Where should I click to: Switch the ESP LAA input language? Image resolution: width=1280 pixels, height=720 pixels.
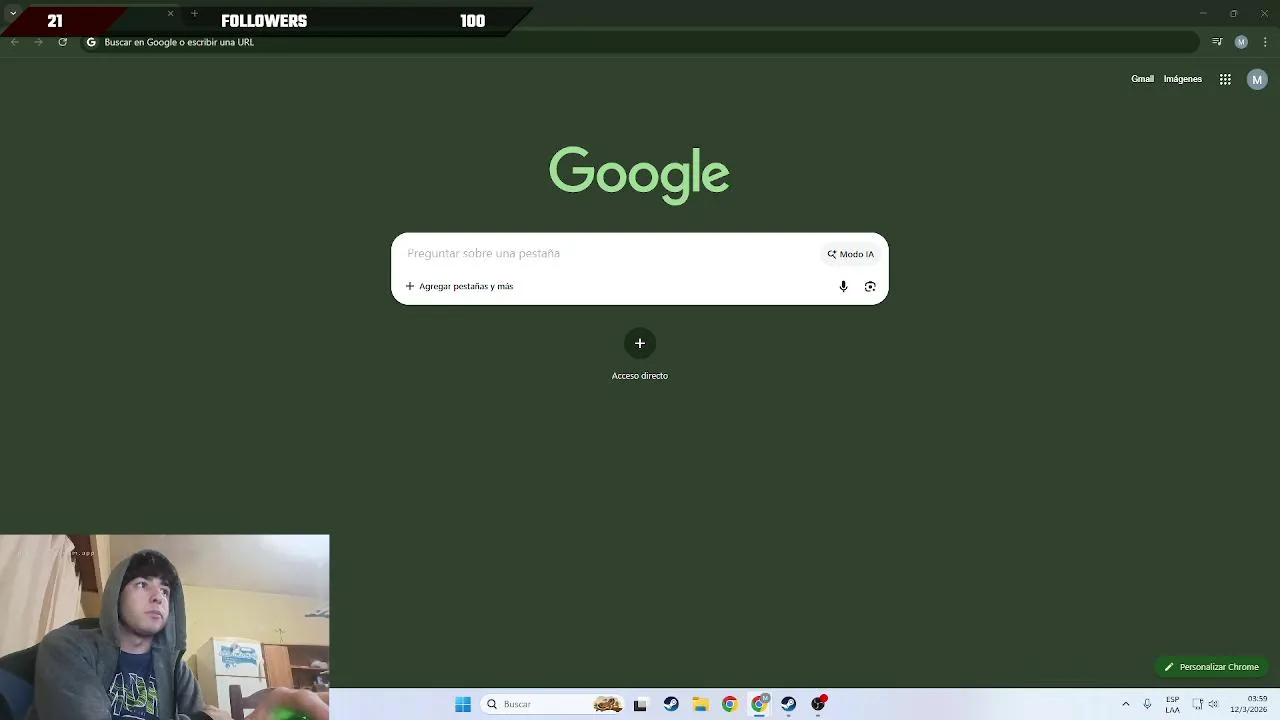[x=1172, y=704]
